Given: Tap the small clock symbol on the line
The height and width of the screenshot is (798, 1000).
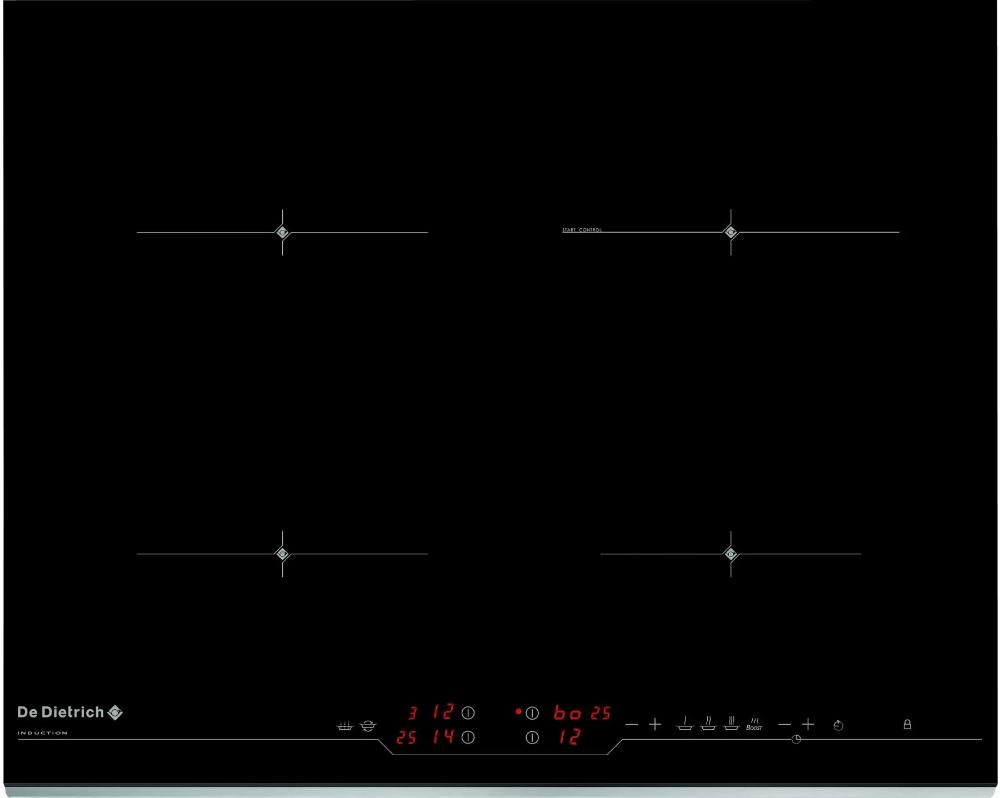Looking at the screenshot, I should 796,739.
